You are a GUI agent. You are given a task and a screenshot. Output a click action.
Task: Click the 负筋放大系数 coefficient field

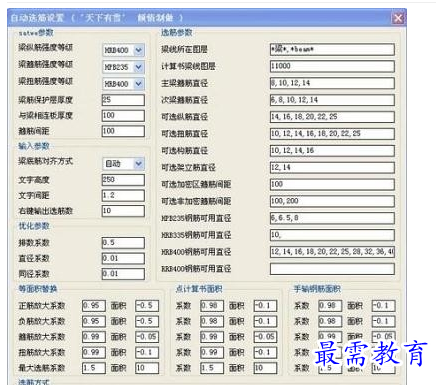(94, 321)
